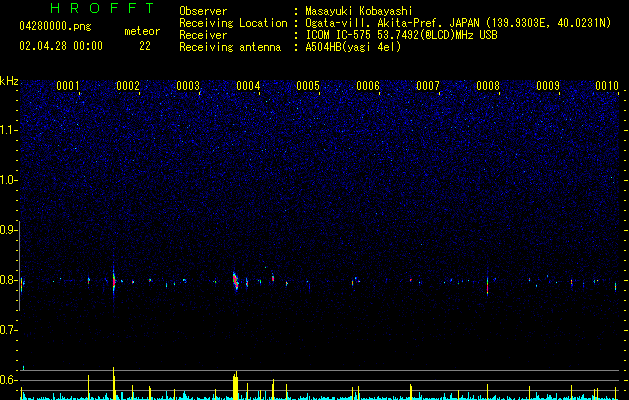Click the observer name Masayuki Kobayashi
This screenshot has height=400, width=629.
pyautogui.click(x=359, y=11)
